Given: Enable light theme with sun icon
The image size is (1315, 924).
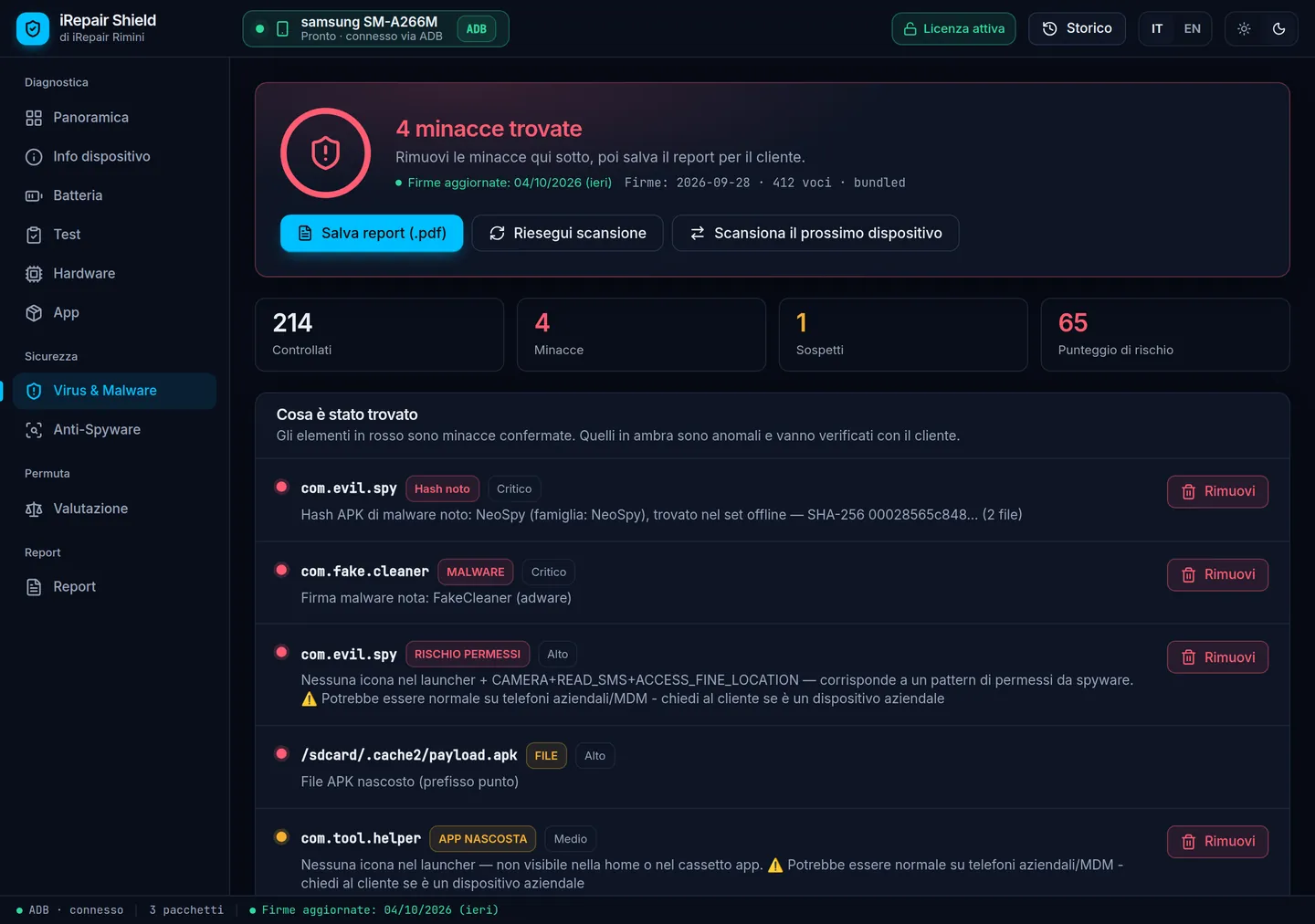Looking at the screenshot, I should tap(1244, 28).
